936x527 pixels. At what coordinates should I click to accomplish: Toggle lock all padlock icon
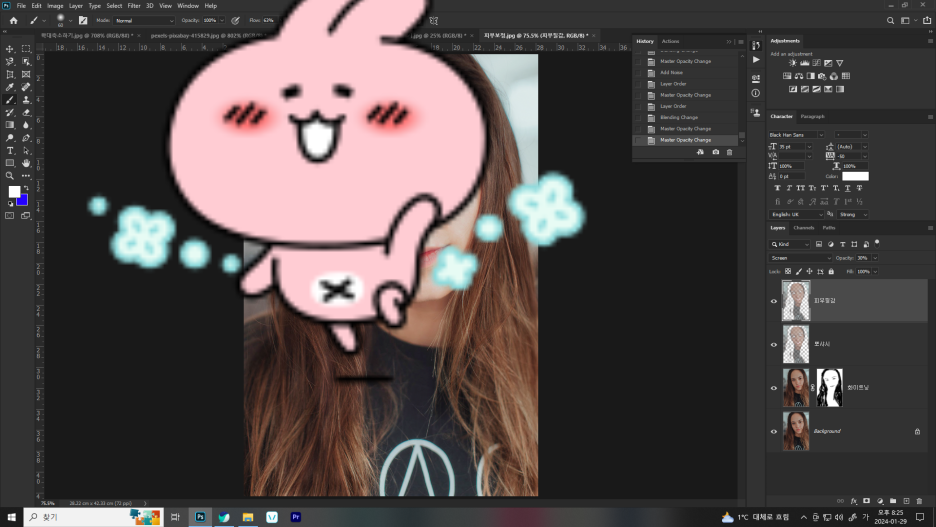coord(831,272)
